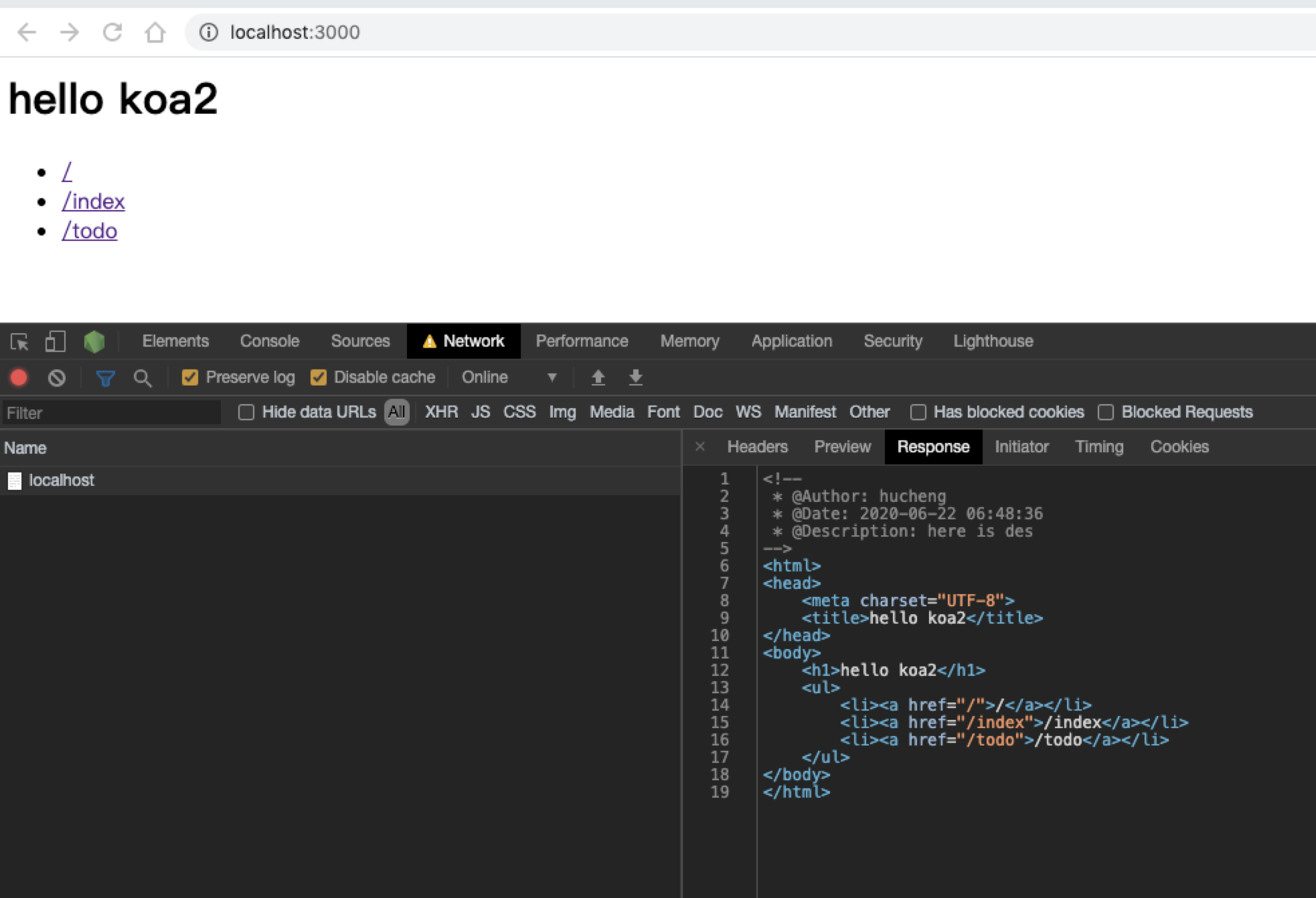Show the Initiator tab

click(x=1021, y=446)
